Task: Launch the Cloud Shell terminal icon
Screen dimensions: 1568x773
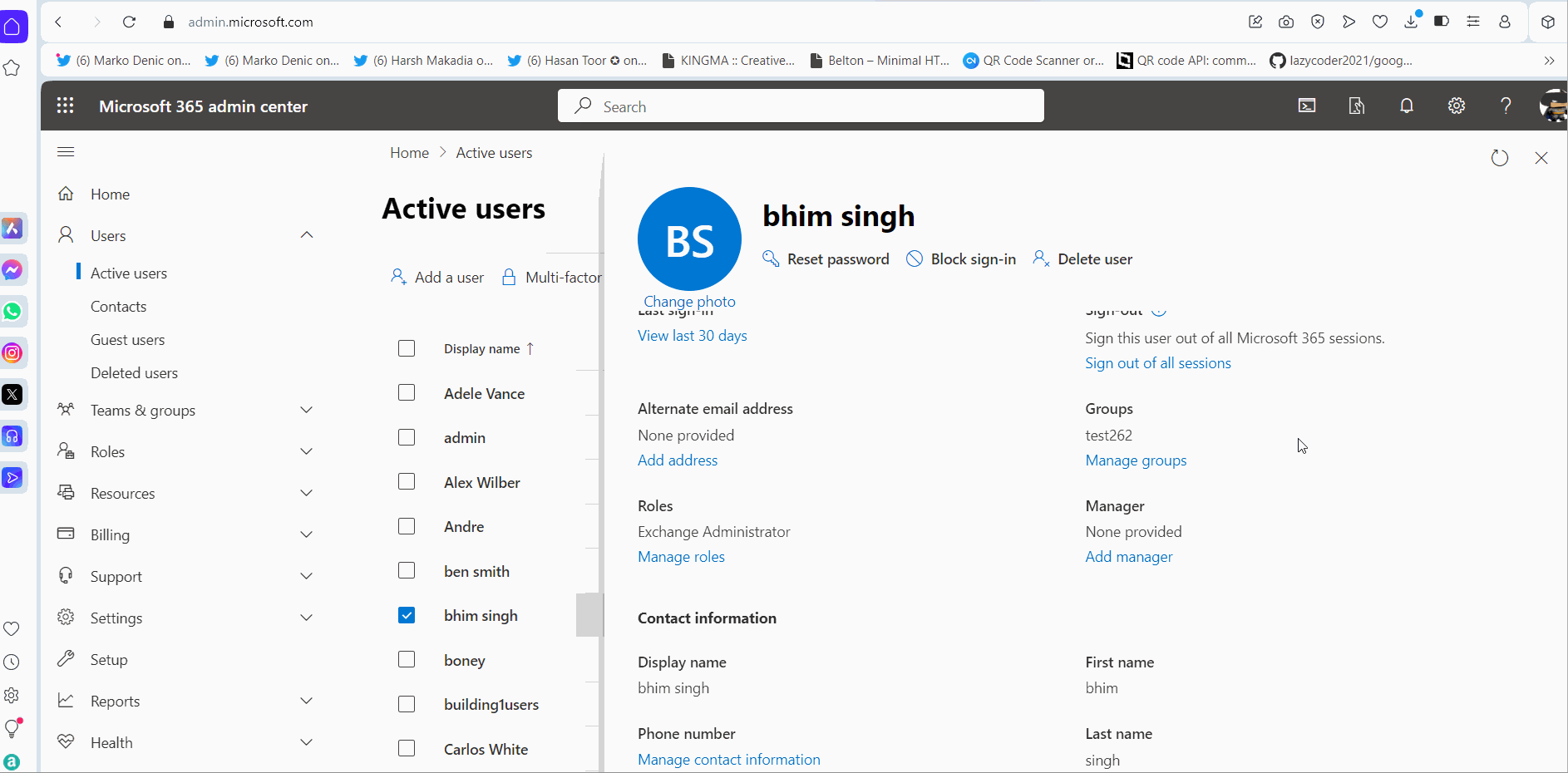Action: coord(1307,106)
